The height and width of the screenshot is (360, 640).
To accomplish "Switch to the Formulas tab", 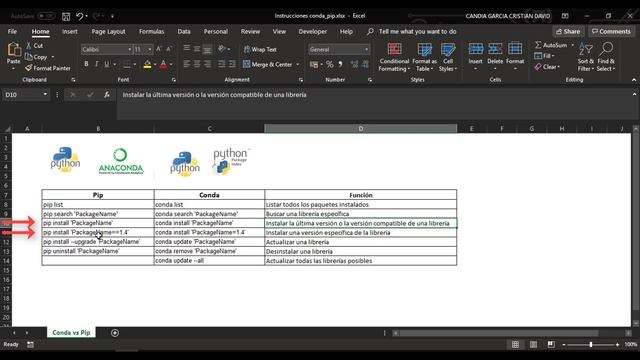I will [x=151, y=31].
